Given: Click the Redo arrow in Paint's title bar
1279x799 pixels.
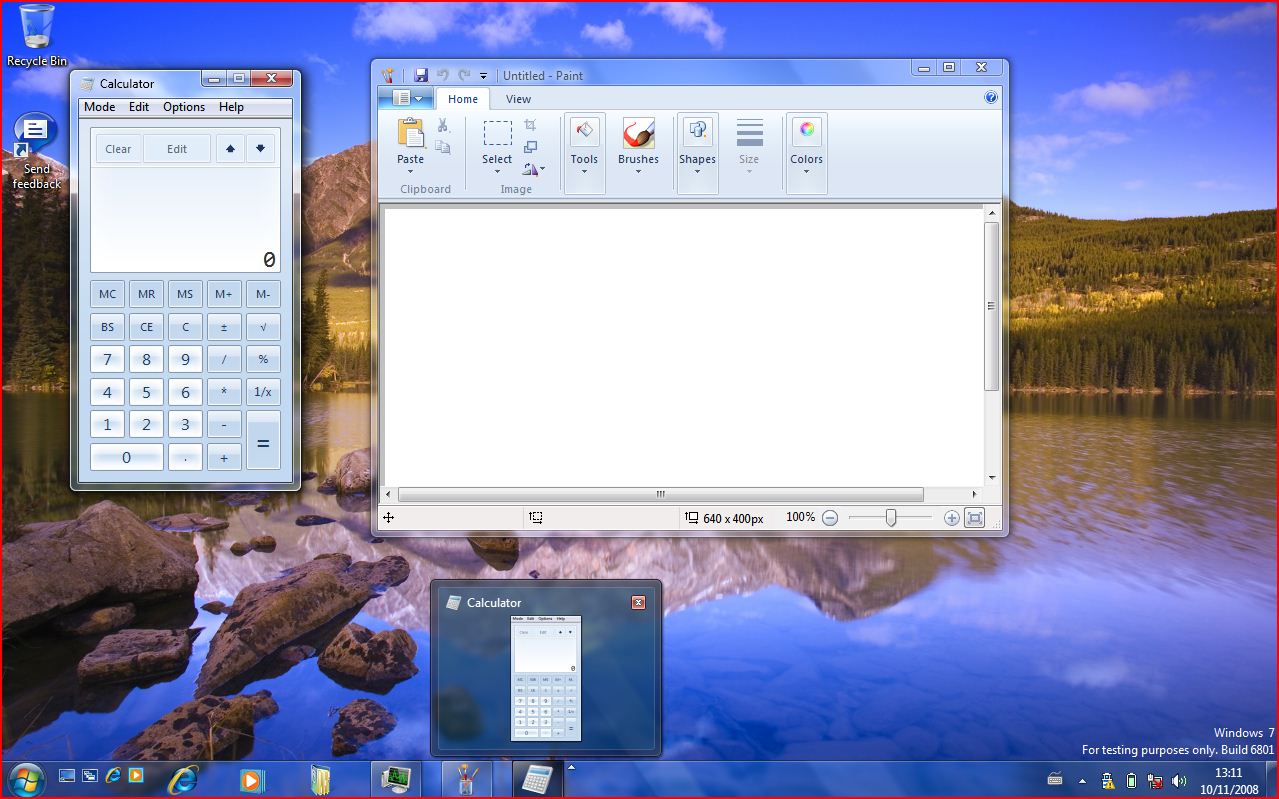Looking at the screenshot, I should 464,75.
